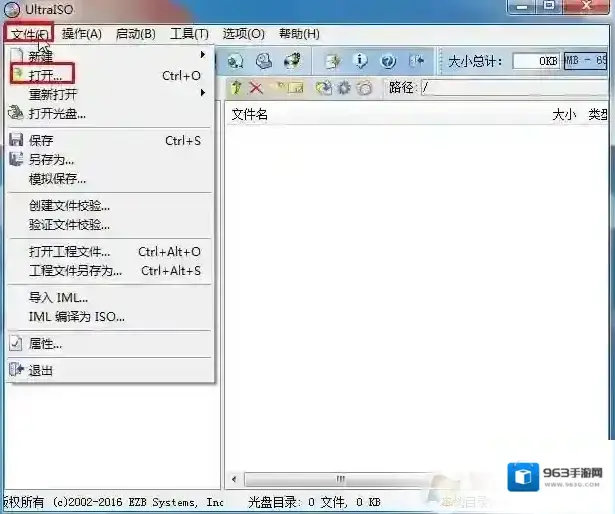Image resolution: width=615 pixels, height=514 pixels.
Task: Click the horizontal scrollbar under file list
Action: click(400, 480)
